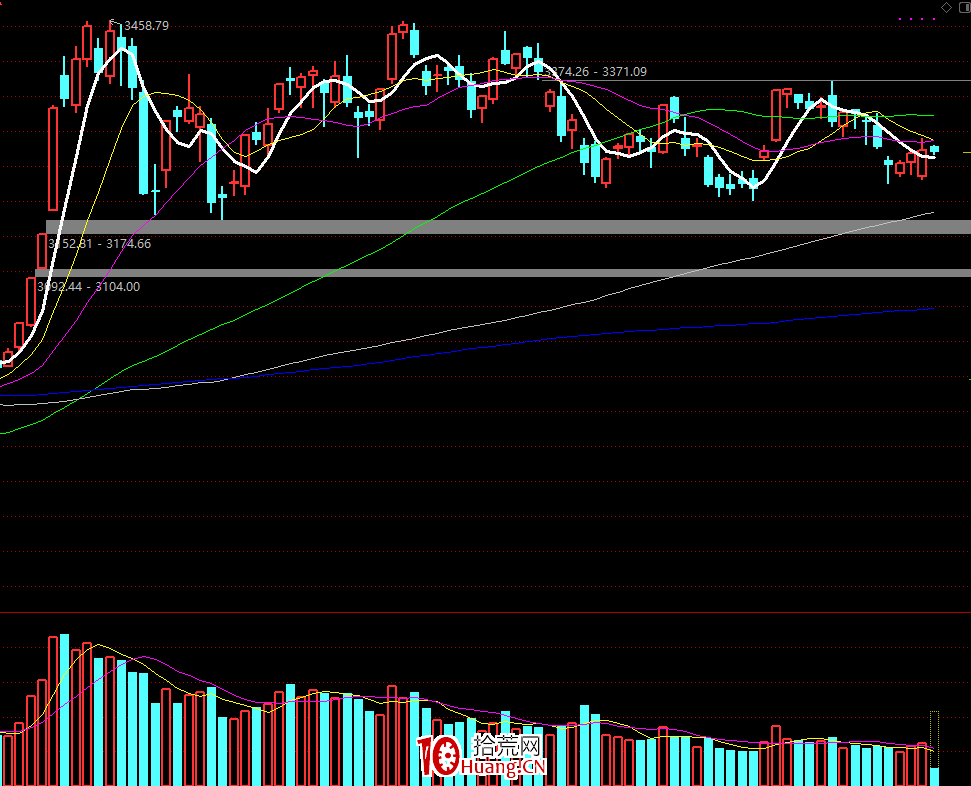Viewport: 971px width, 786px height.
Task: Click the diamond marker icon at top right
Action: 946,7
